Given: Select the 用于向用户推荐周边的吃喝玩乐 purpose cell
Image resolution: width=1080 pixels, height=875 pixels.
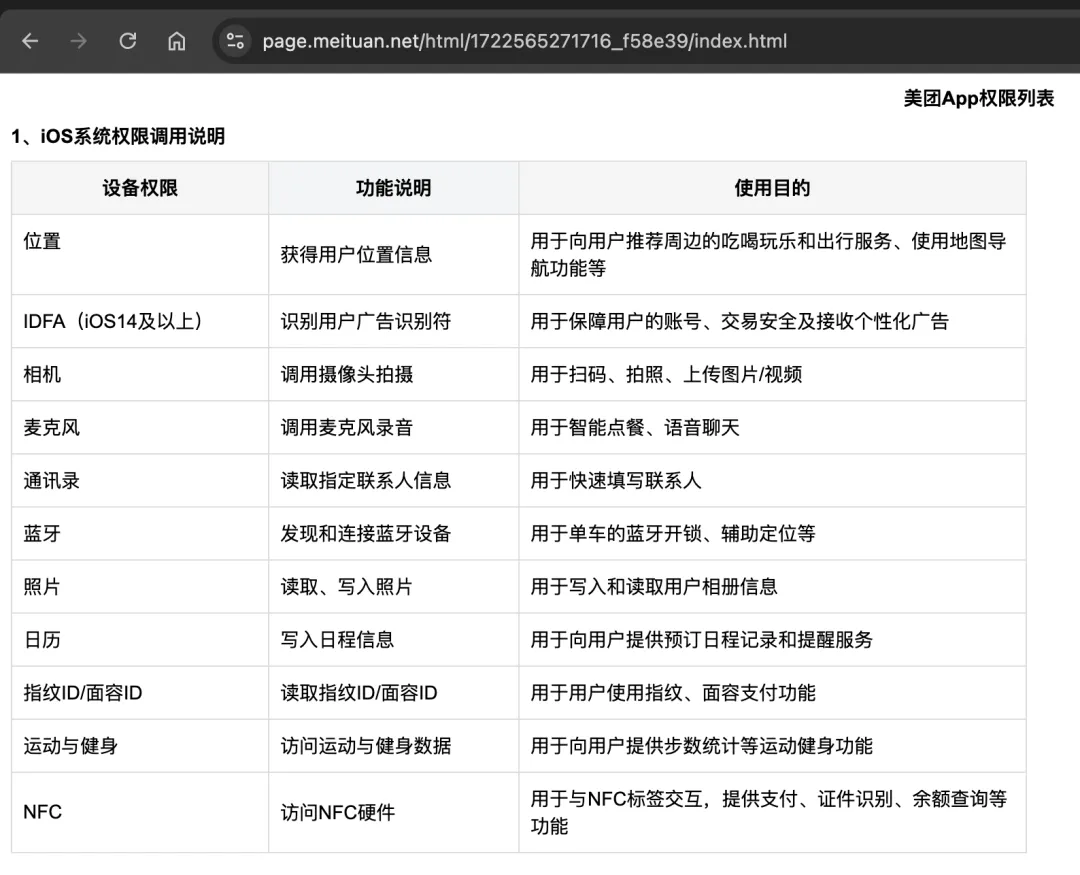Looking at the screenshot, I should pos(772,254).
